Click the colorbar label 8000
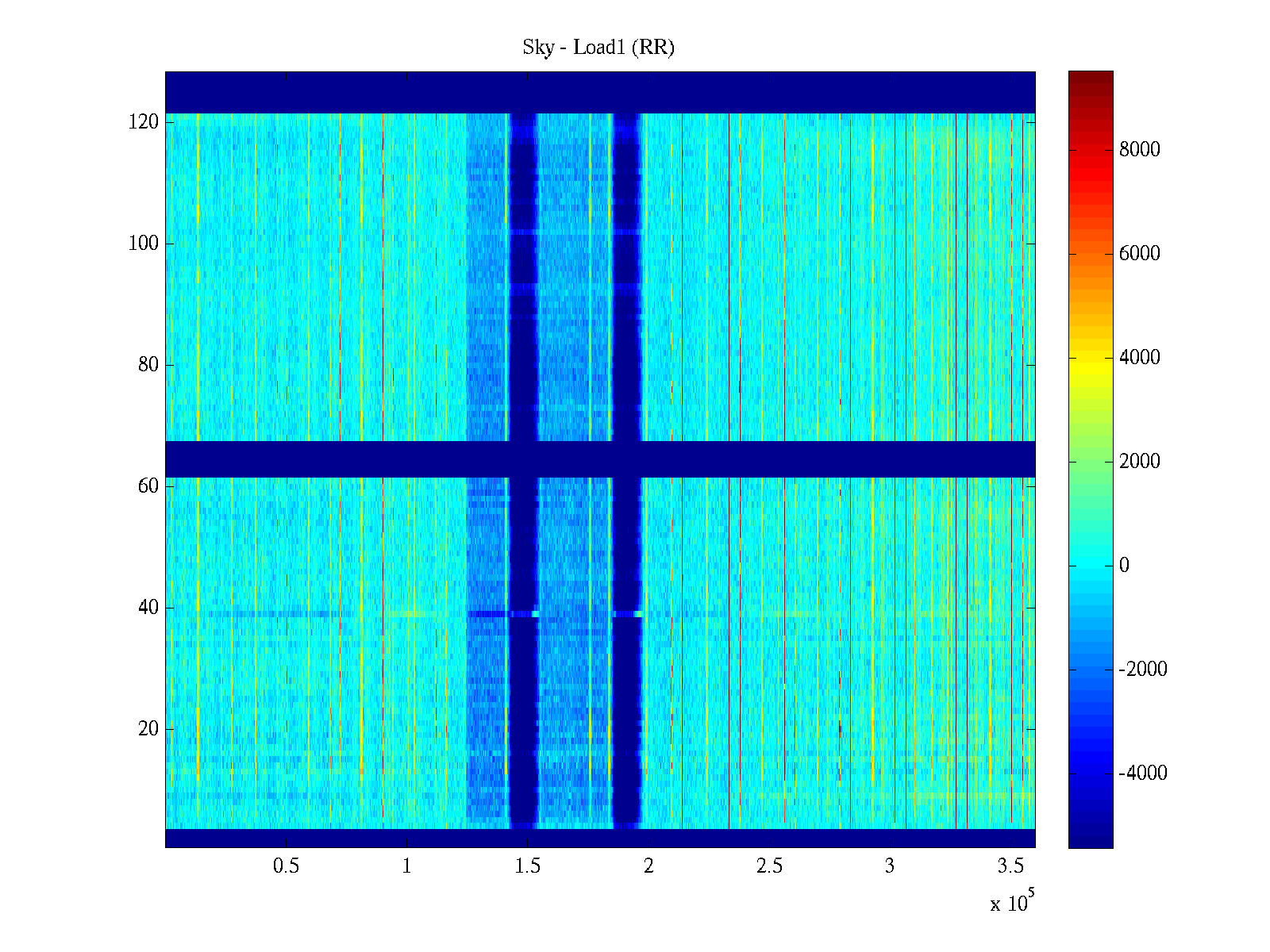Viewport: 1270px width, 952px height. click(1140, 150)
